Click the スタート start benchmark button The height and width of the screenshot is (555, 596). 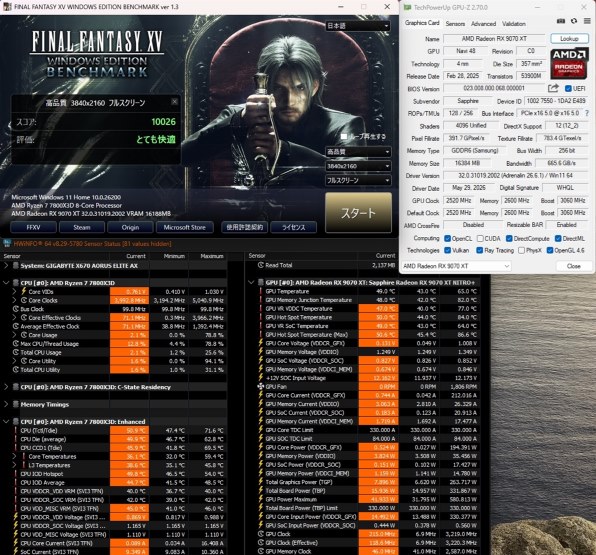[x=358, y=212]
